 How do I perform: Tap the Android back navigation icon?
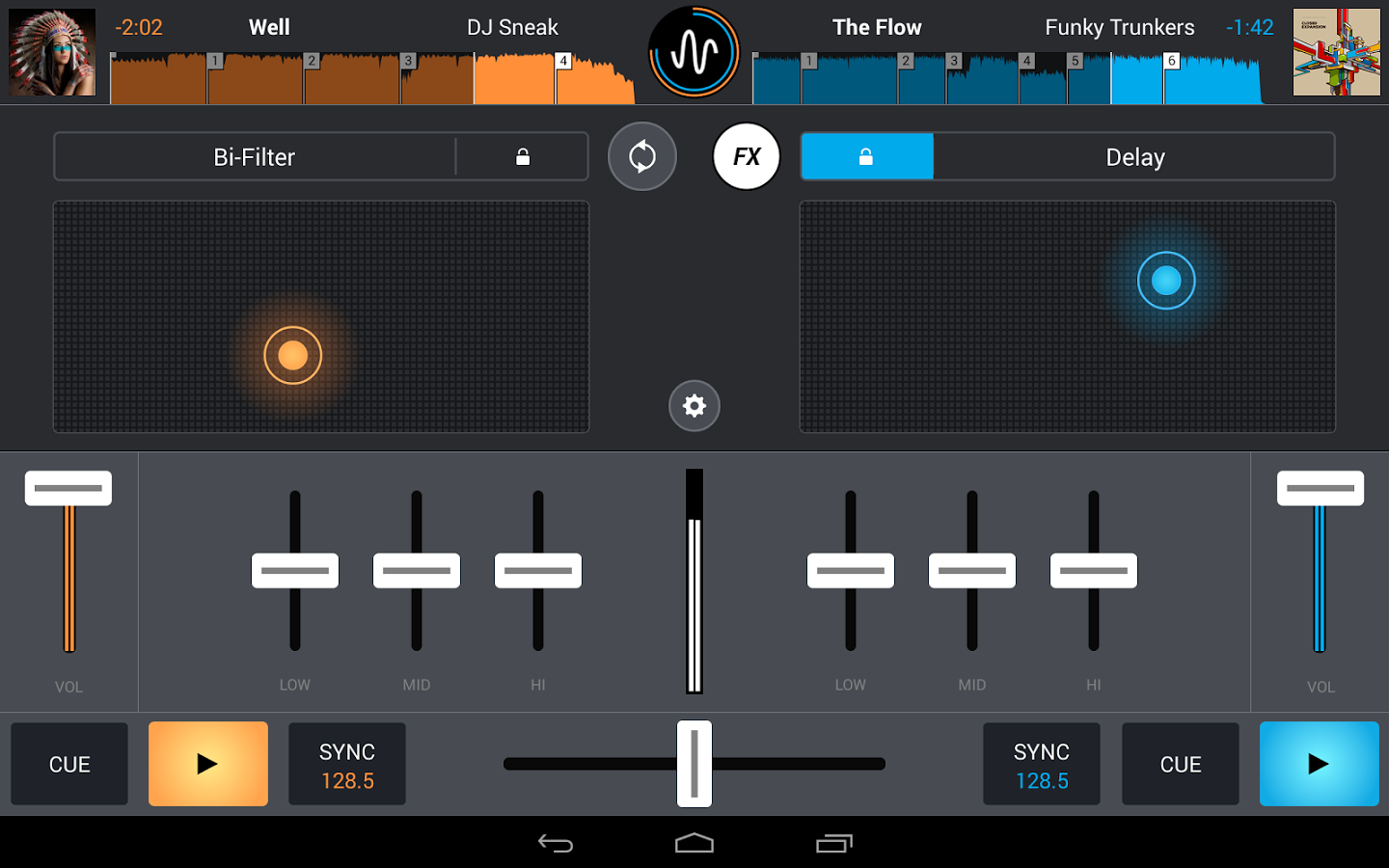(556, 843)
